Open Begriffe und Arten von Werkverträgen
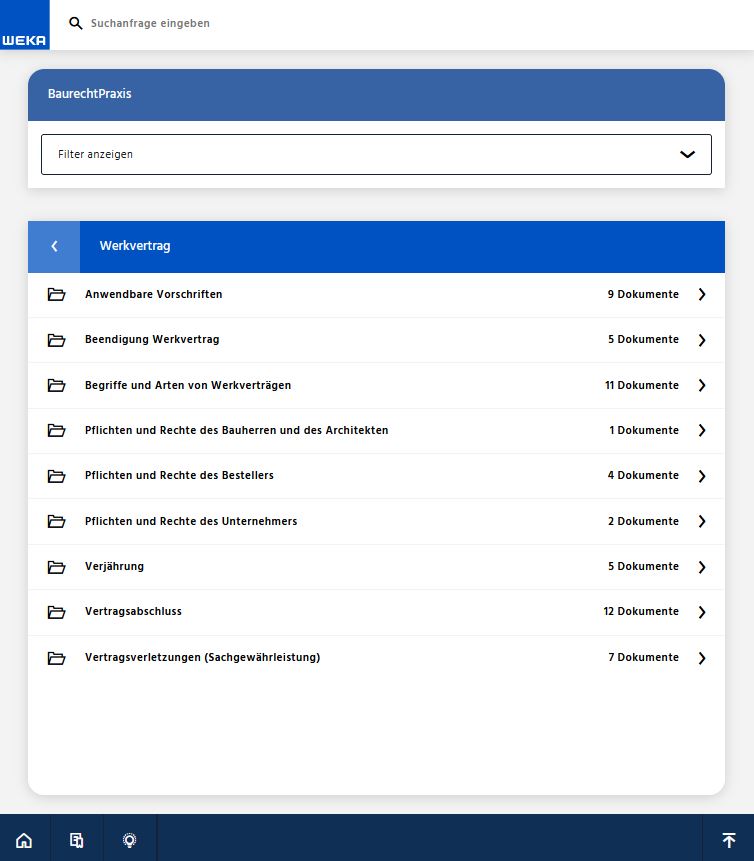This screenshot has width=754, height=861. [x=188, y=385]
